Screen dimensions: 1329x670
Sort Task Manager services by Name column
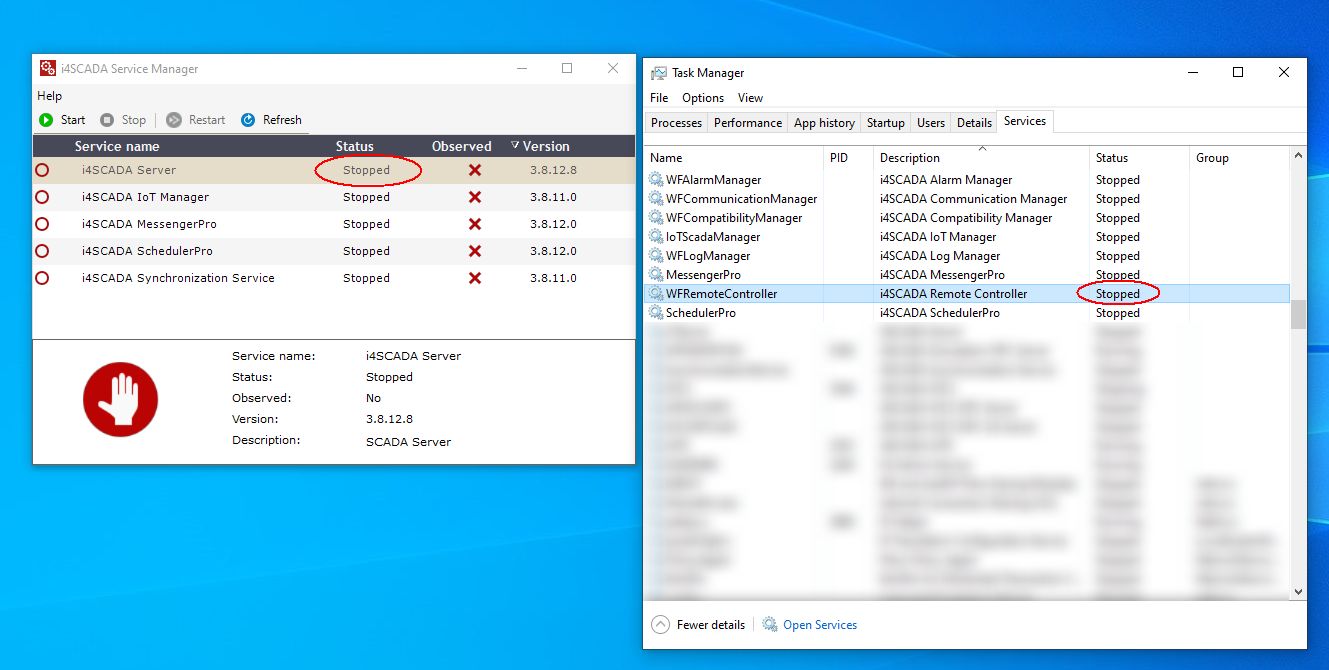coord(666,158)
